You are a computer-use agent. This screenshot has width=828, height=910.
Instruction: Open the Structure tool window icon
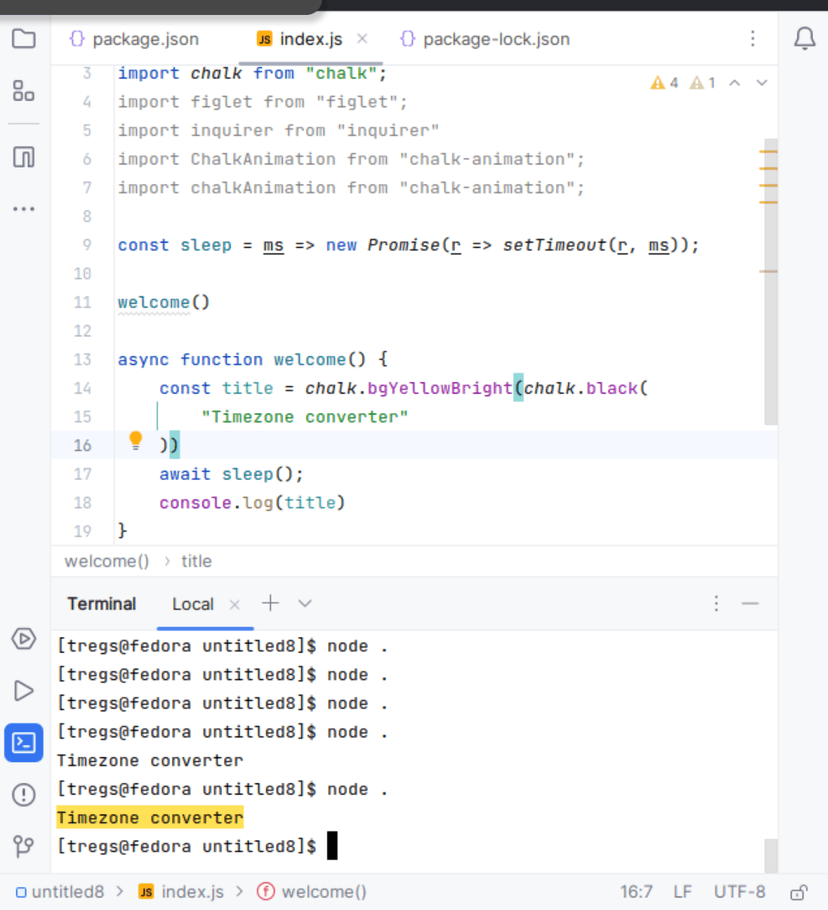[23, 92]
